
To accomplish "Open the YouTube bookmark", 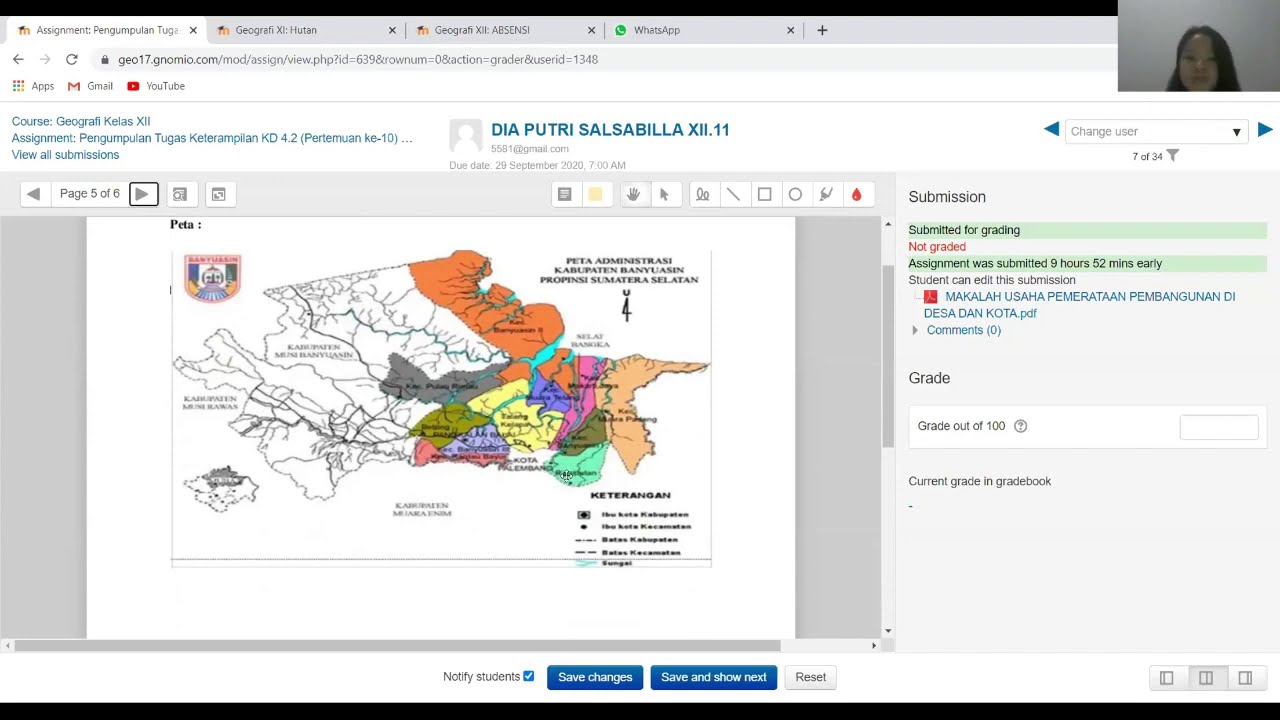I will click(156, 86).
